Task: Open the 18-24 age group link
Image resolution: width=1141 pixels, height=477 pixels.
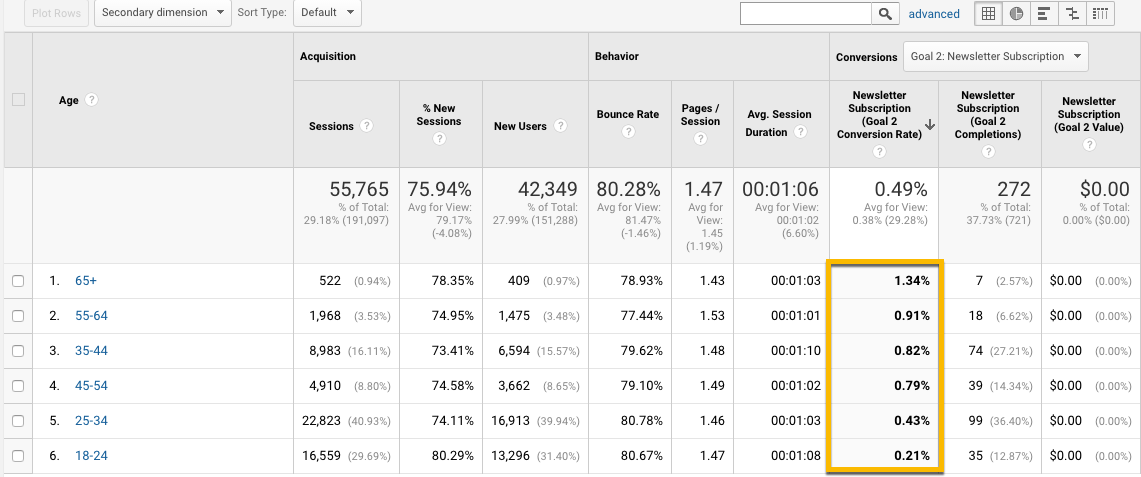Action: (89, 456)
